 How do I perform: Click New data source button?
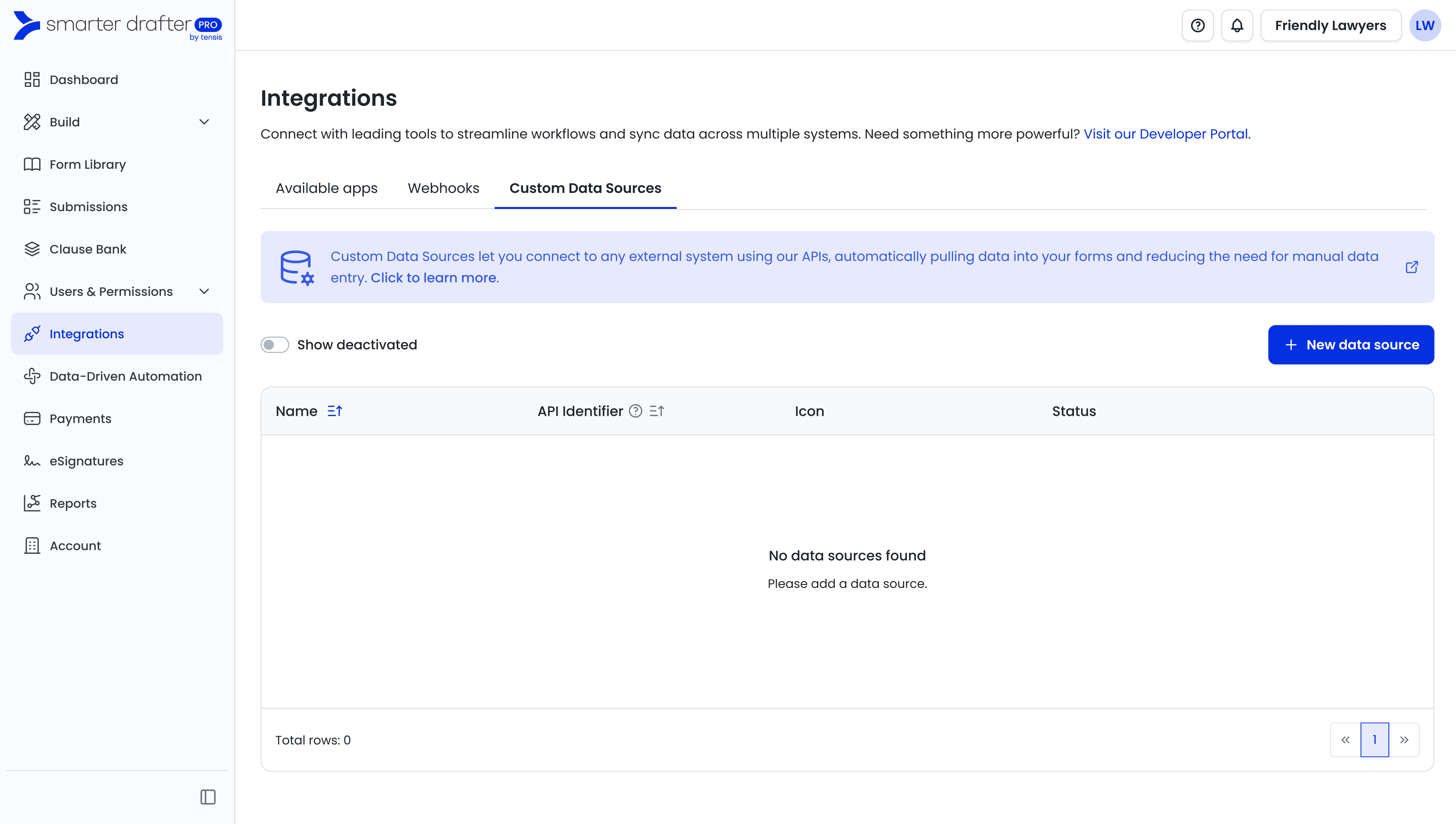click(1351, 345)
